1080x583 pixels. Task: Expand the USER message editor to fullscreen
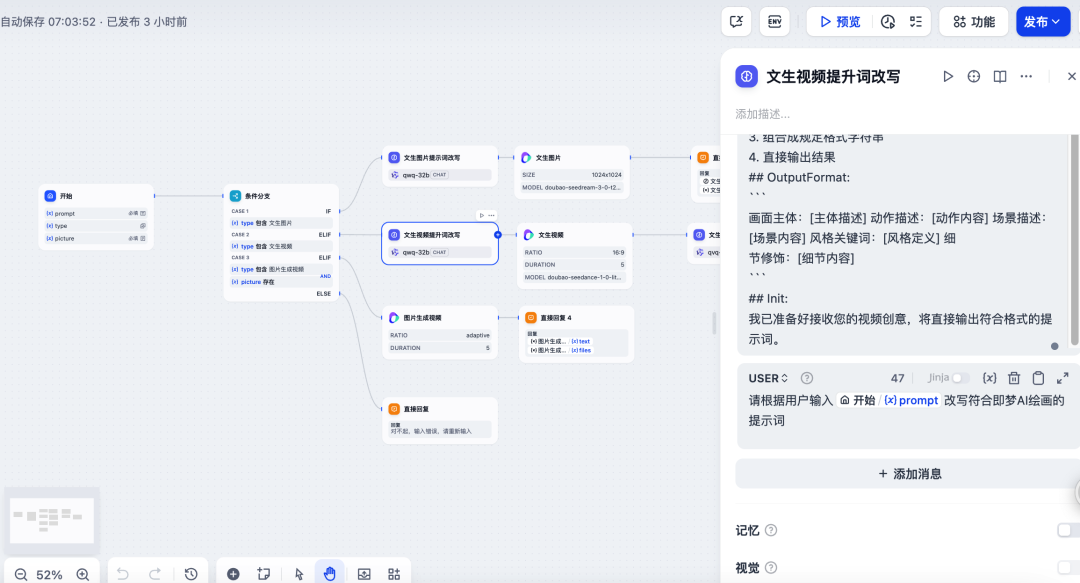[x=1062, y=378]
